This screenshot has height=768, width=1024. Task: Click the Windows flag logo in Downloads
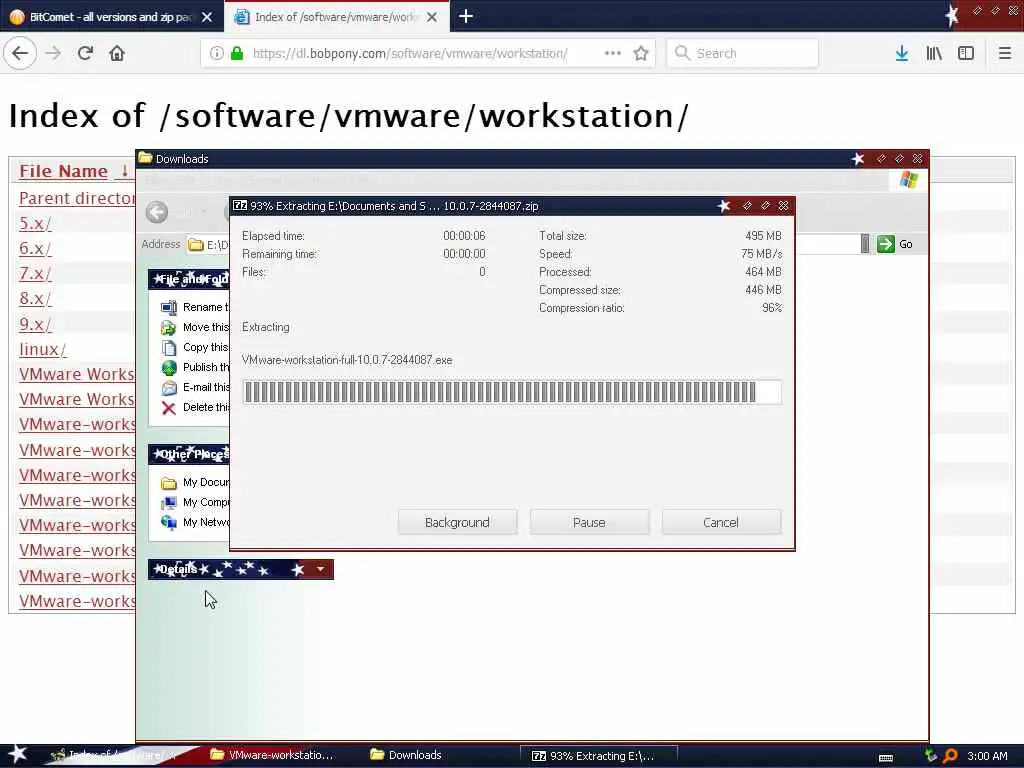909,180
